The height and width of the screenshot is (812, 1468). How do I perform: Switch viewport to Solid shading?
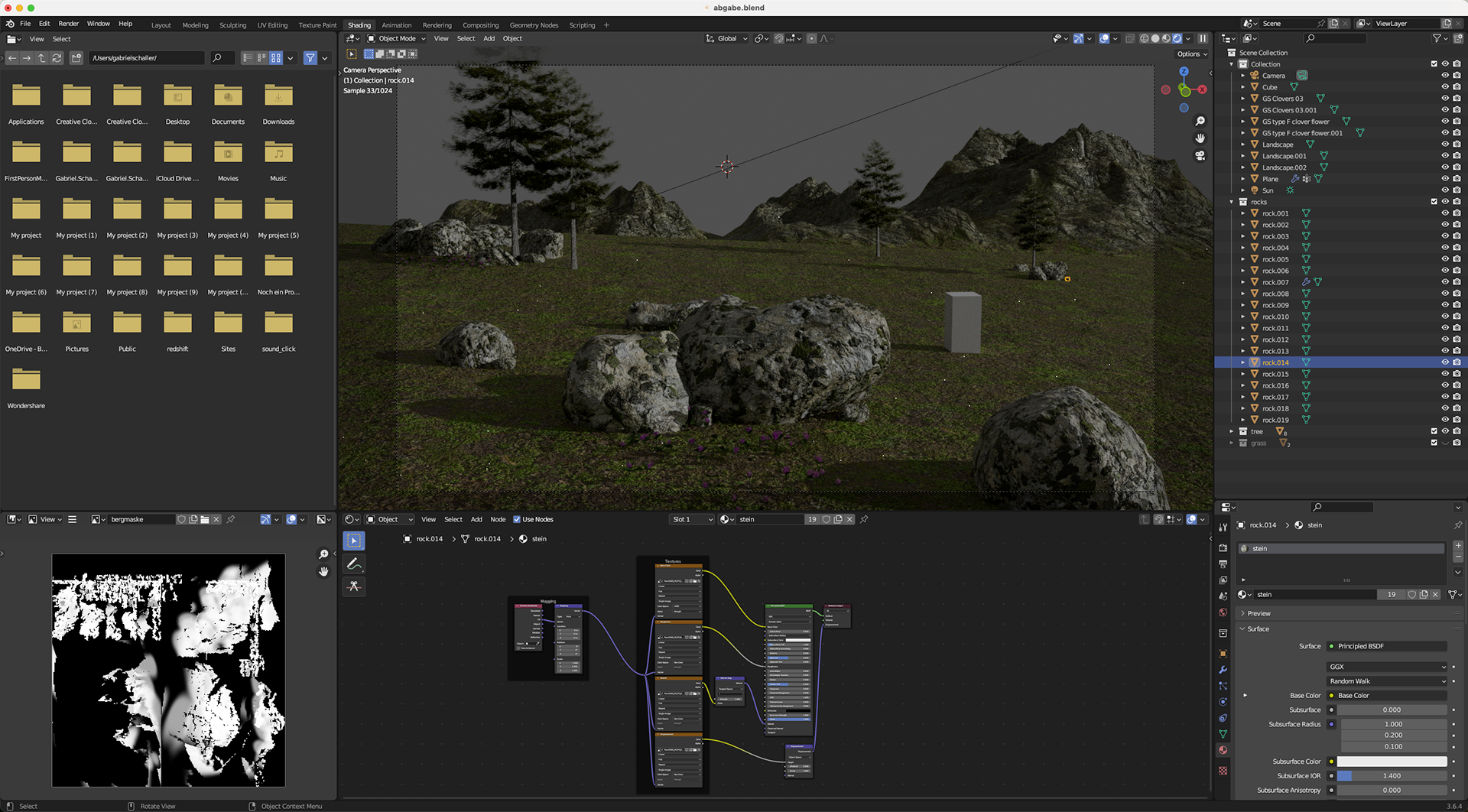click(1155, 38)
